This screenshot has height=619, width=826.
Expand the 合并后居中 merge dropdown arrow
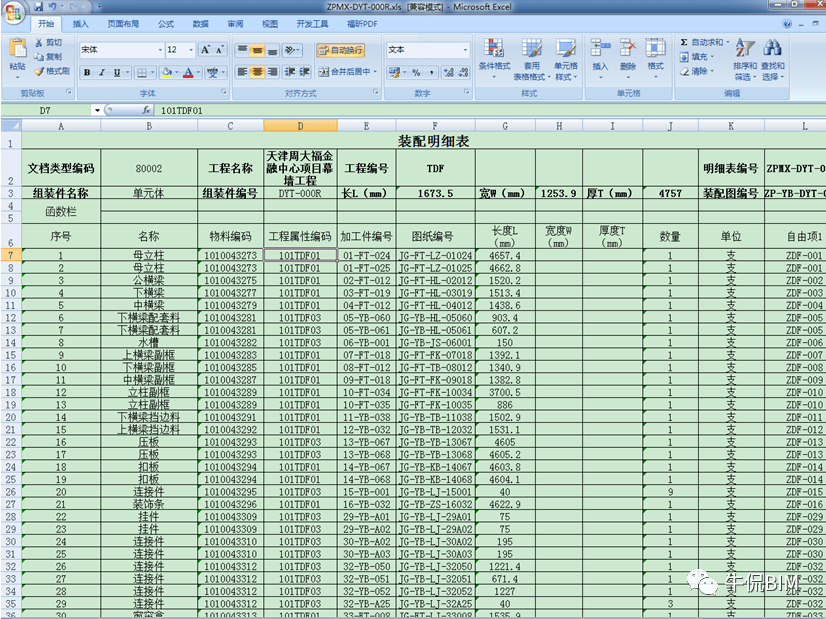pyautogui.click(x=376, y=72)
